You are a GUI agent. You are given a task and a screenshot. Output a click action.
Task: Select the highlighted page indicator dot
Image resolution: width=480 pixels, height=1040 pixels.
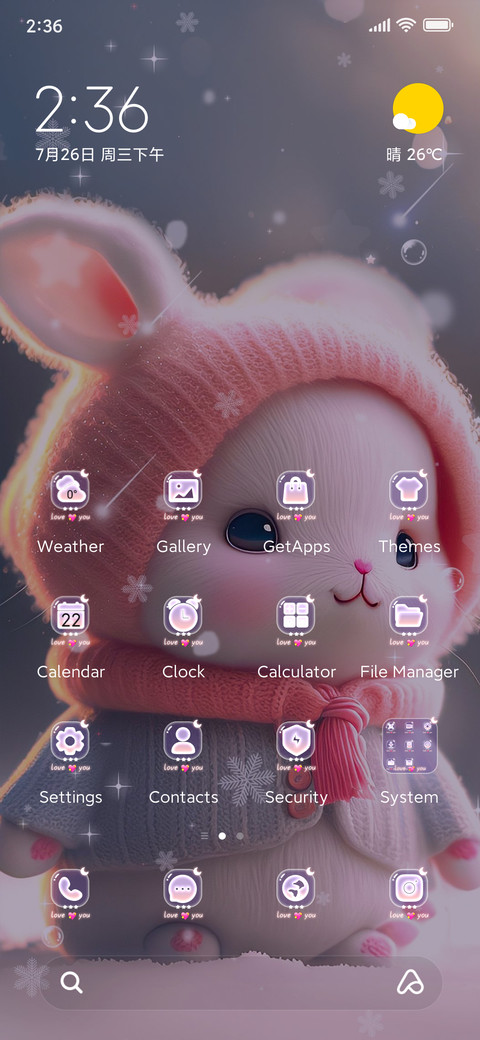pyautogui.click(x=222, y=836)
